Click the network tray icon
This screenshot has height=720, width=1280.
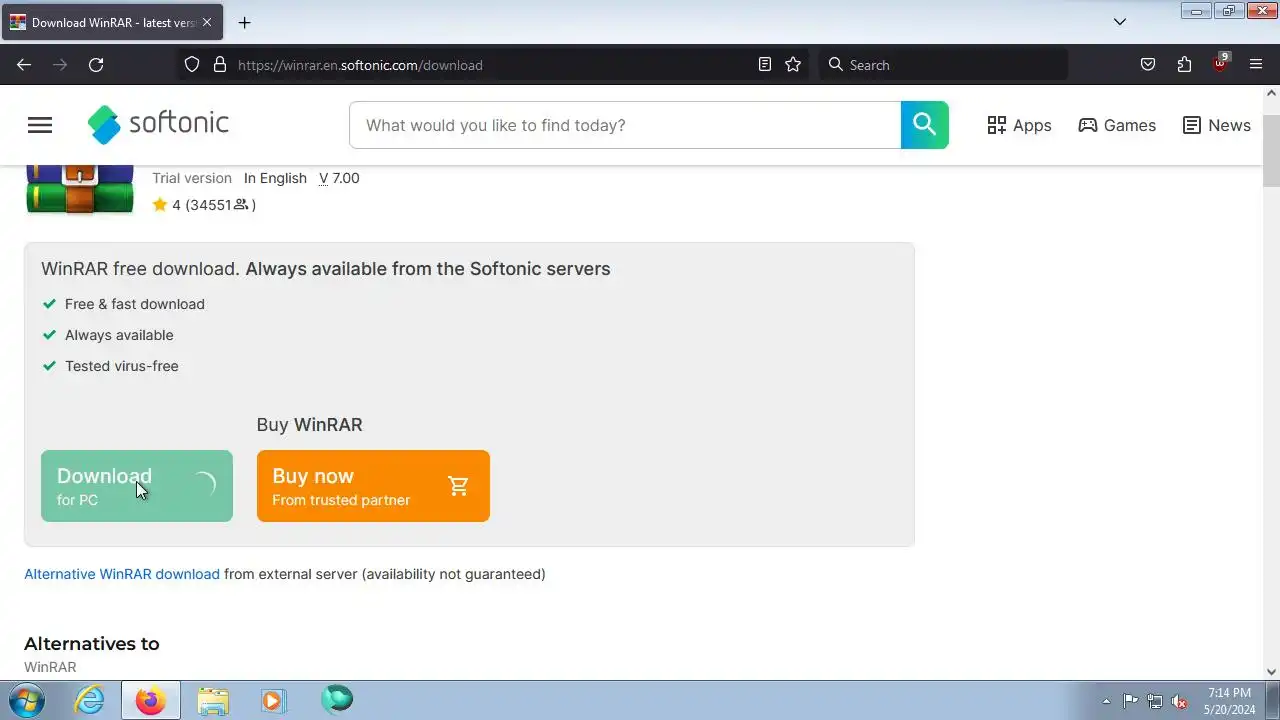[1155, 701]
